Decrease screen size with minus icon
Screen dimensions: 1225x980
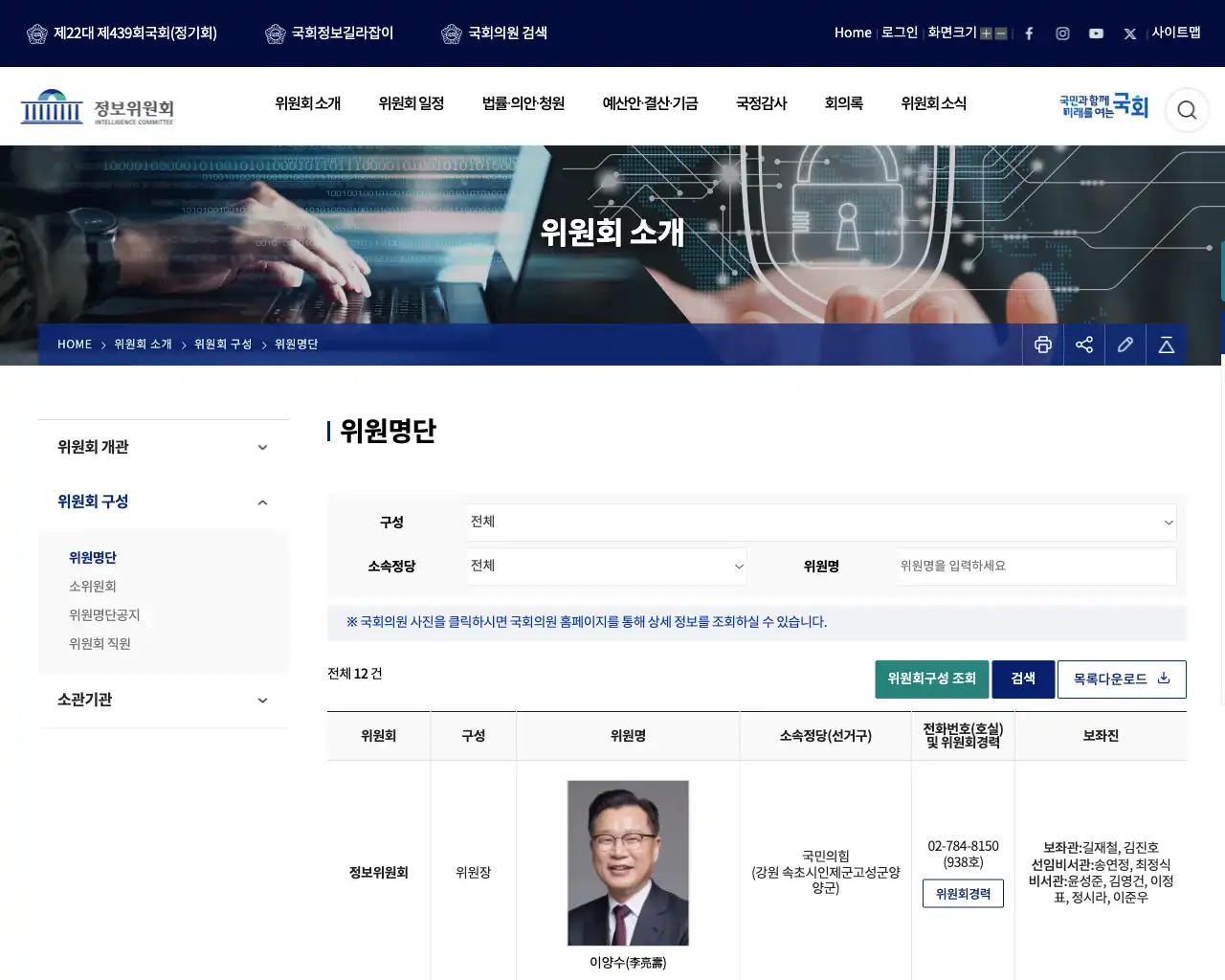1001,33
